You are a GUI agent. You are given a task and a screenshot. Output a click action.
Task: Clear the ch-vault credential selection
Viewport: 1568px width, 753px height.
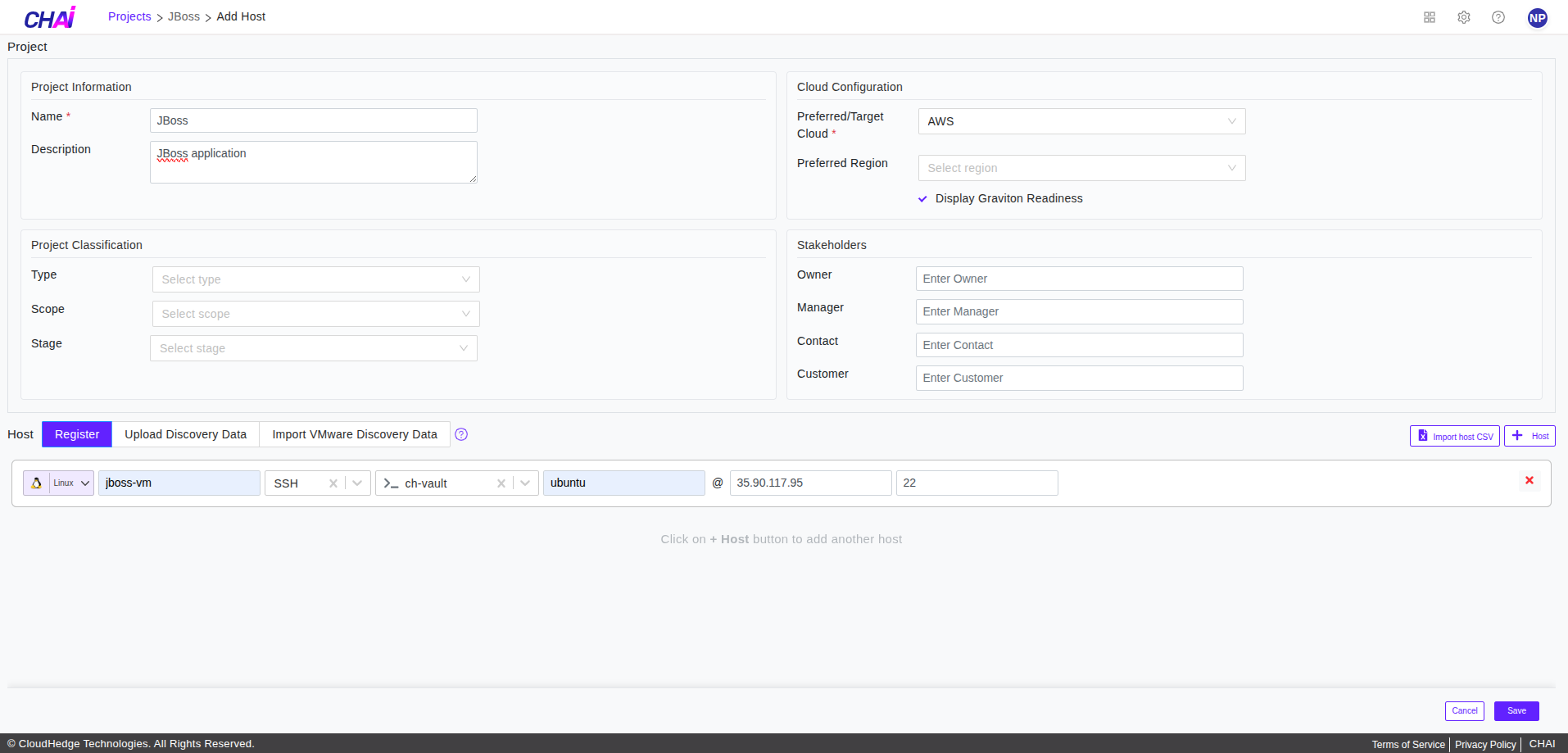click(x=501, y=483)
